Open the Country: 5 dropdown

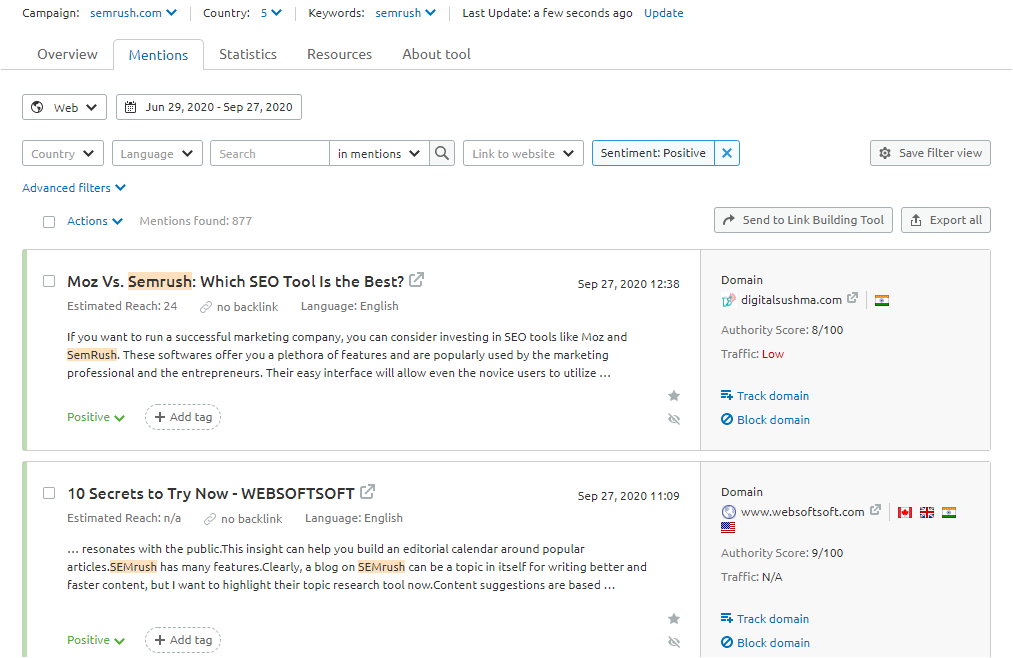pos(271,13)
